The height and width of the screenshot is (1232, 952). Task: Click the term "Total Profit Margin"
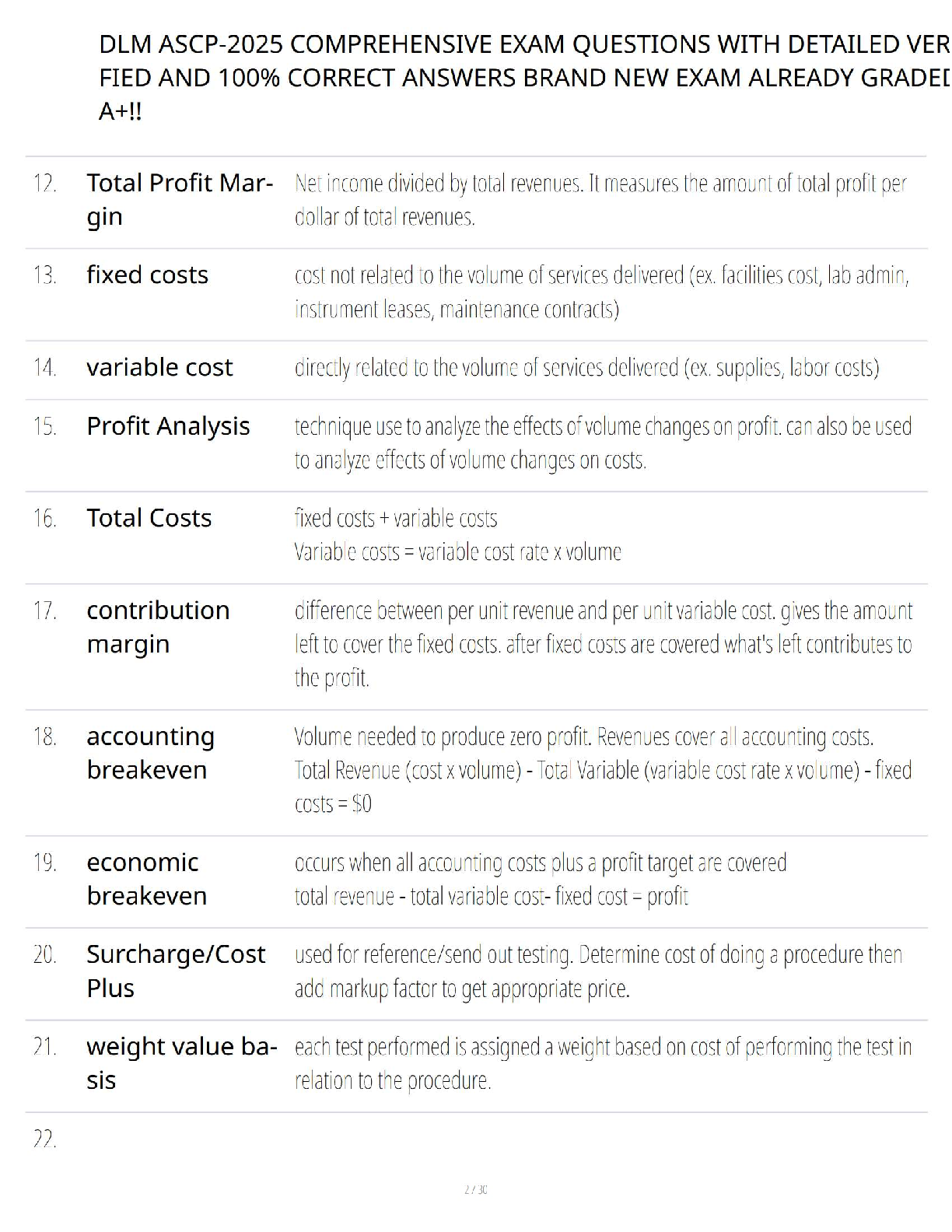pyautogui.click(x=179, y=199)
